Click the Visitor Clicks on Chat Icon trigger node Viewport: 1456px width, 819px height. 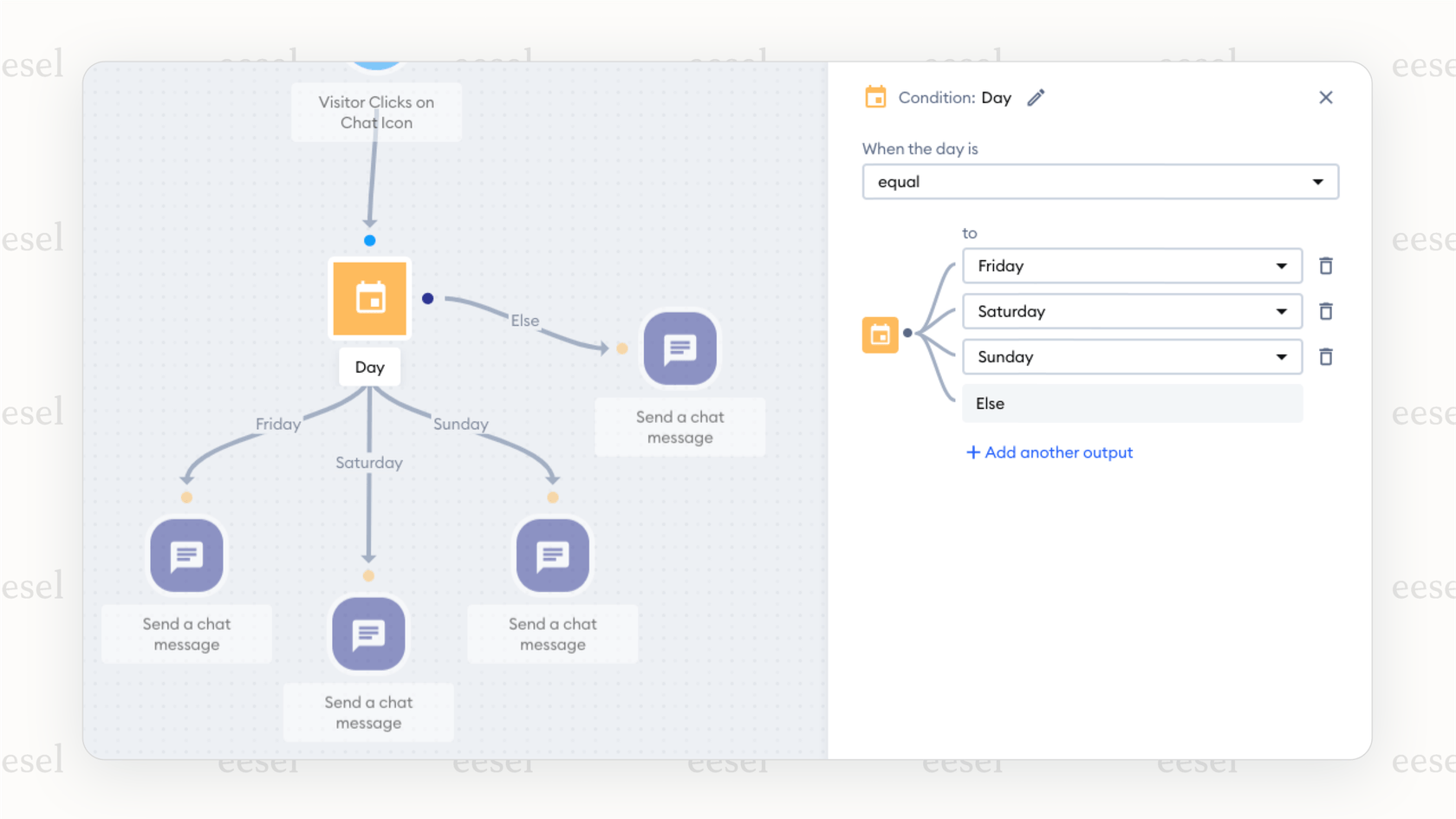point(376,112)
